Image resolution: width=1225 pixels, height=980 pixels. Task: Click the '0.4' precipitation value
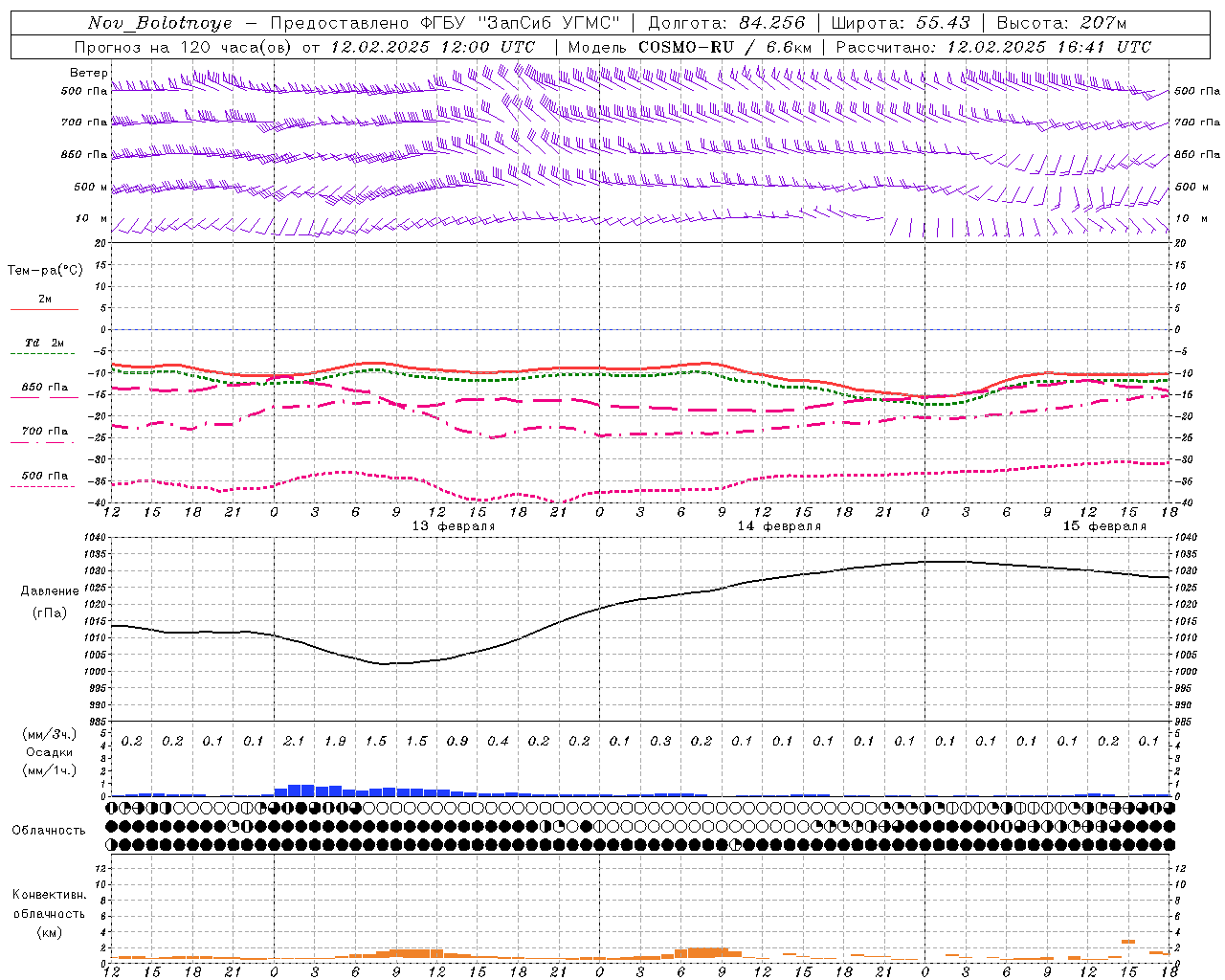coord(498,742)
